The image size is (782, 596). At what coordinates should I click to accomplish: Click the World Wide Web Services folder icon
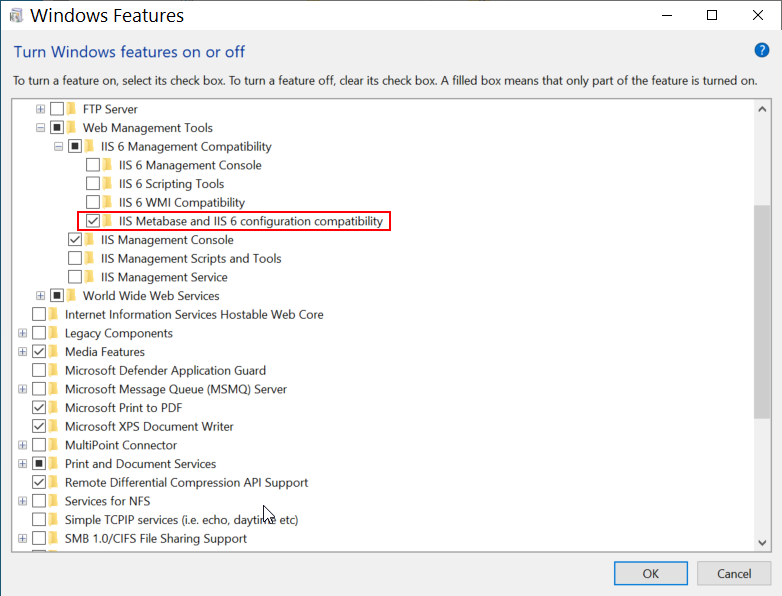72,296
